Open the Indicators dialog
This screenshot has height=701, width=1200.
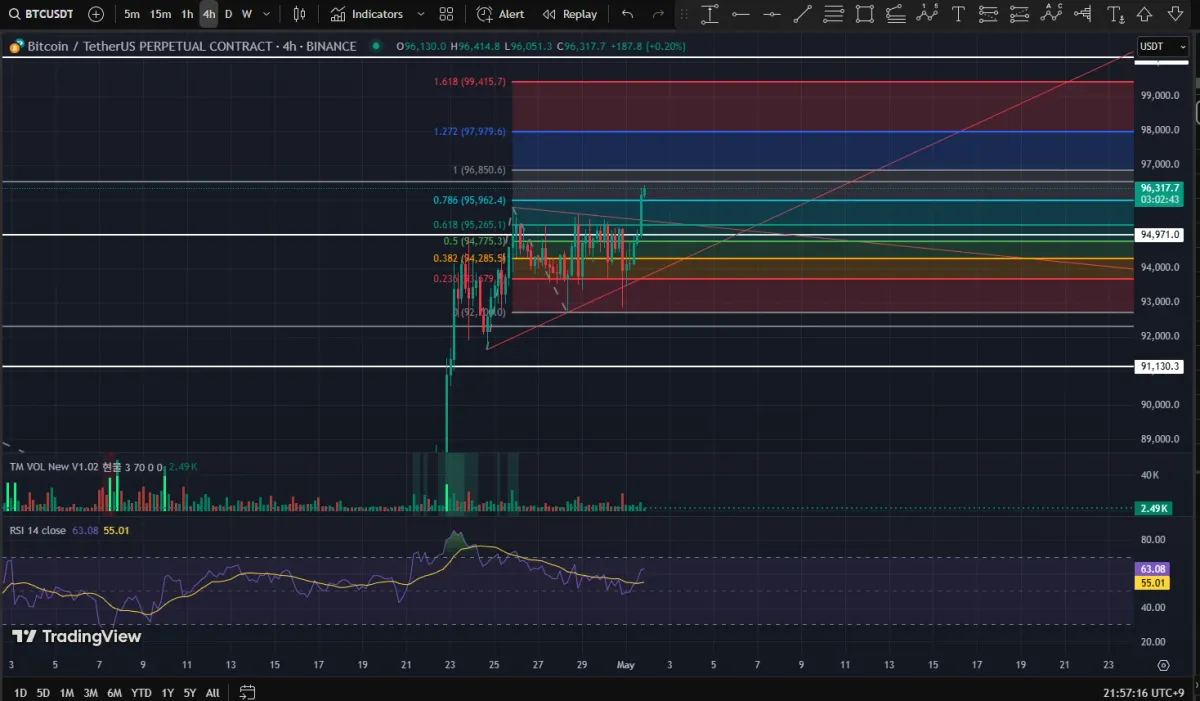coord(367,14)
